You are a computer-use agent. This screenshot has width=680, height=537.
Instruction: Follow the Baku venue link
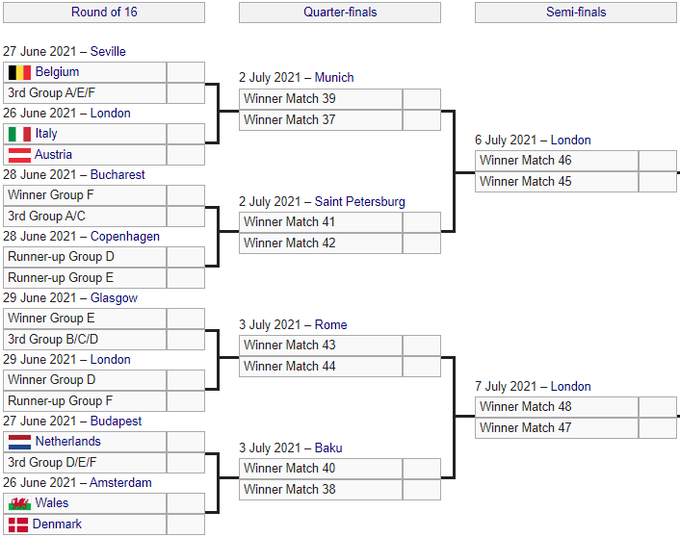[328, 447]
